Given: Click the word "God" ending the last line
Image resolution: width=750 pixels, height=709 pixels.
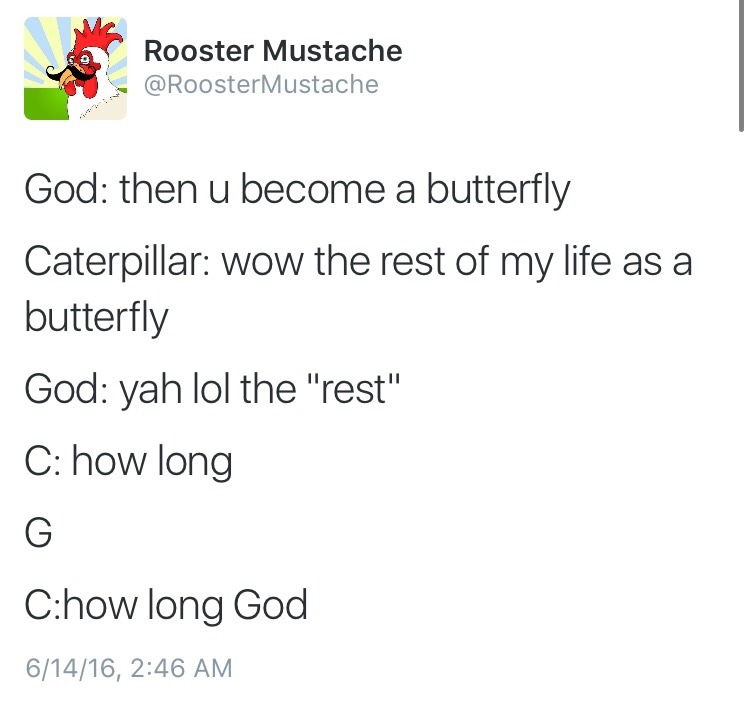Looking at the screenshot, I should point(270,605).
